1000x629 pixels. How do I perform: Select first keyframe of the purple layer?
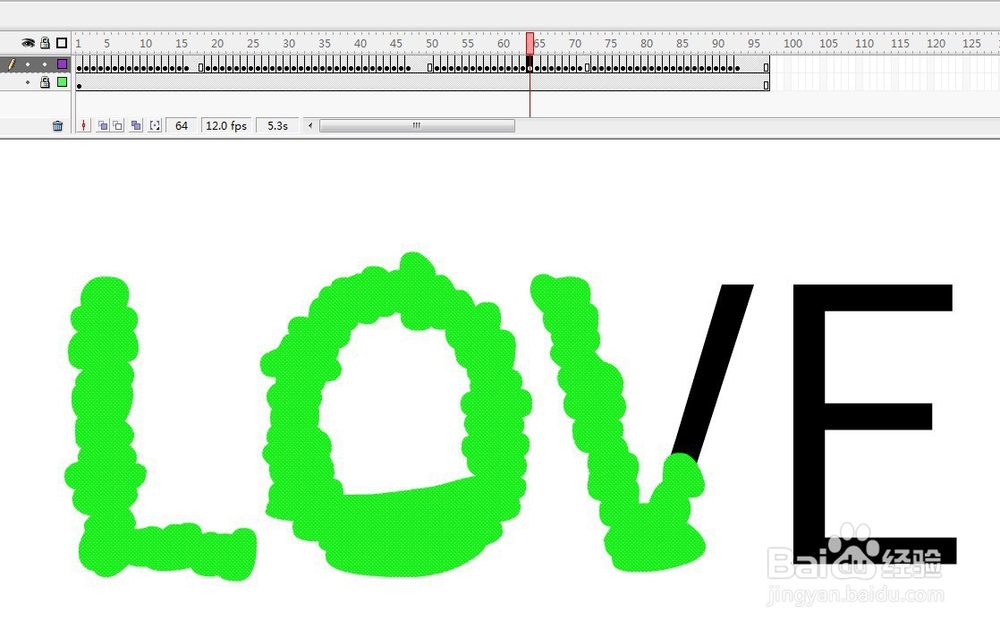point(79,66)
